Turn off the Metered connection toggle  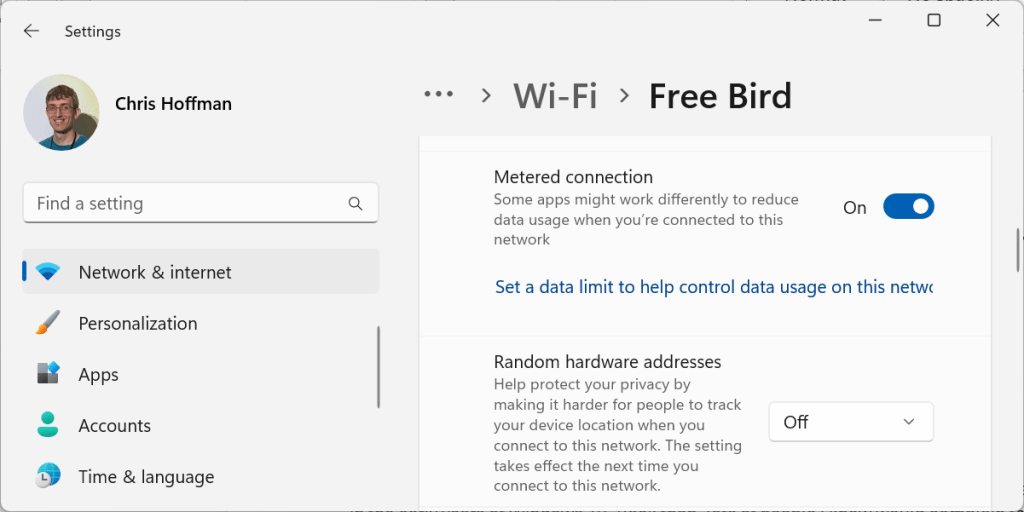pyautogui.click(x=908, y=207)
